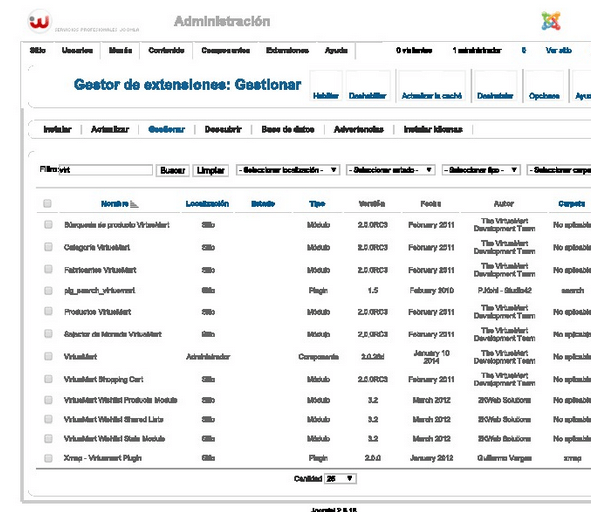
Task: Check VirtueMart Wishlist Products Module checkbox
Action: coord(48,400)
